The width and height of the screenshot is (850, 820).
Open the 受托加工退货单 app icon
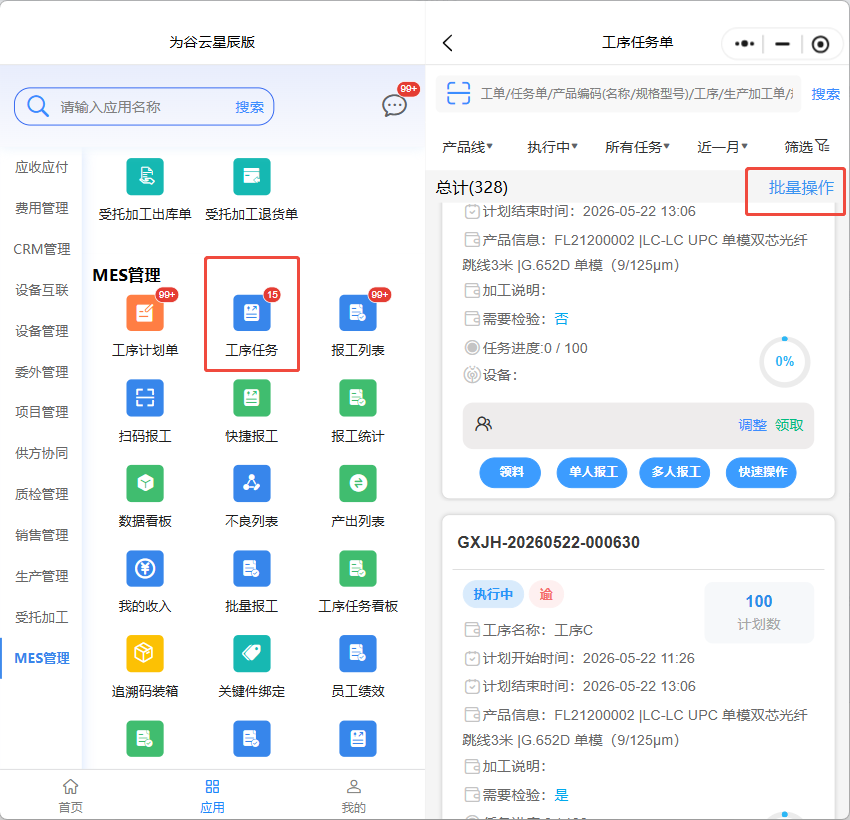pos(252,177)
